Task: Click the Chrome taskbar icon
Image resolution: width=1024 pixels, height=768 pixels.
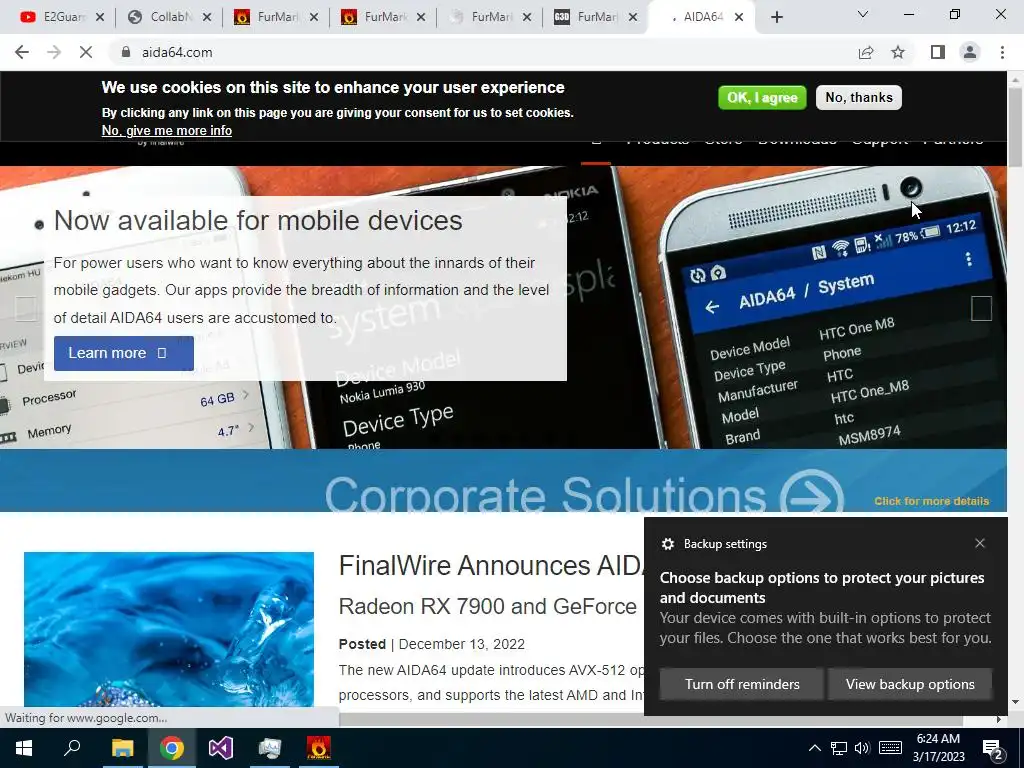Action: (x=171, y=748)
